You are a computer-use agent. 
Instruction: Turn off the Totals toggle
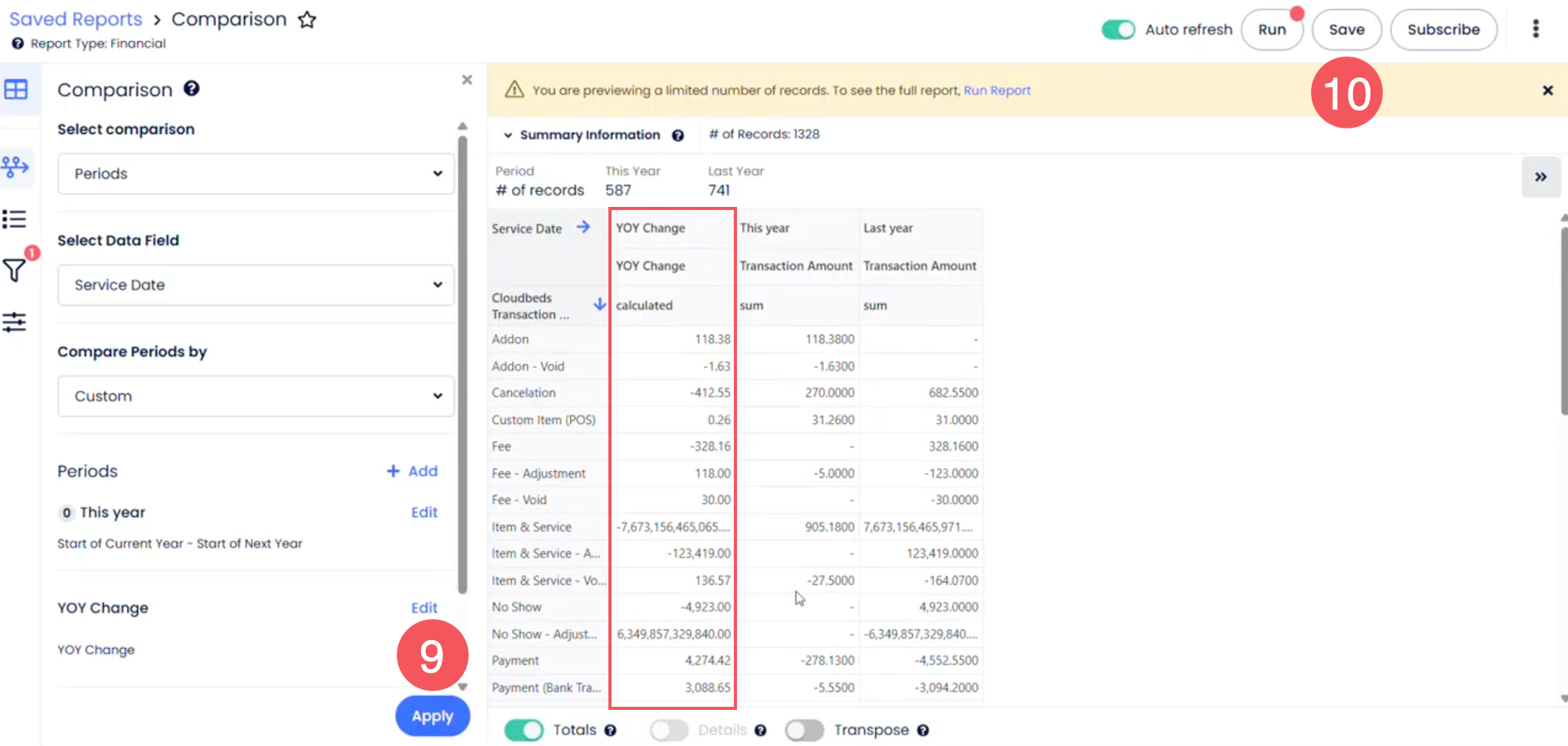pos(524,730)
